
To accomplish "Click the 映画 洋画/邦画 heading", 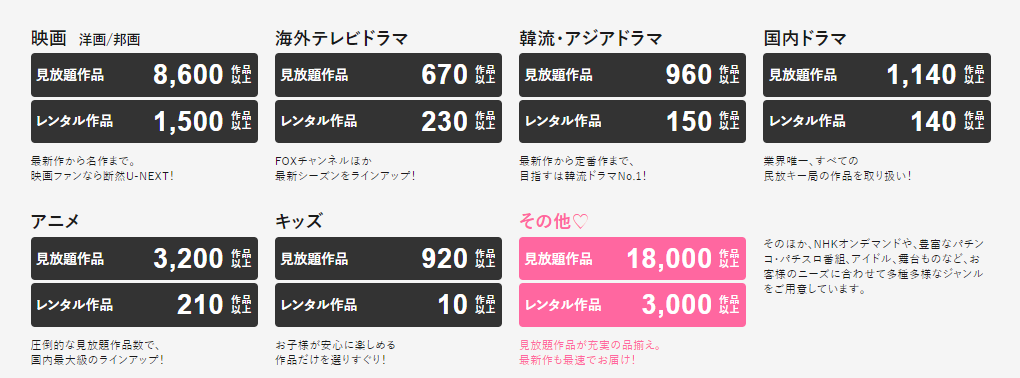I will pos(86,39).
